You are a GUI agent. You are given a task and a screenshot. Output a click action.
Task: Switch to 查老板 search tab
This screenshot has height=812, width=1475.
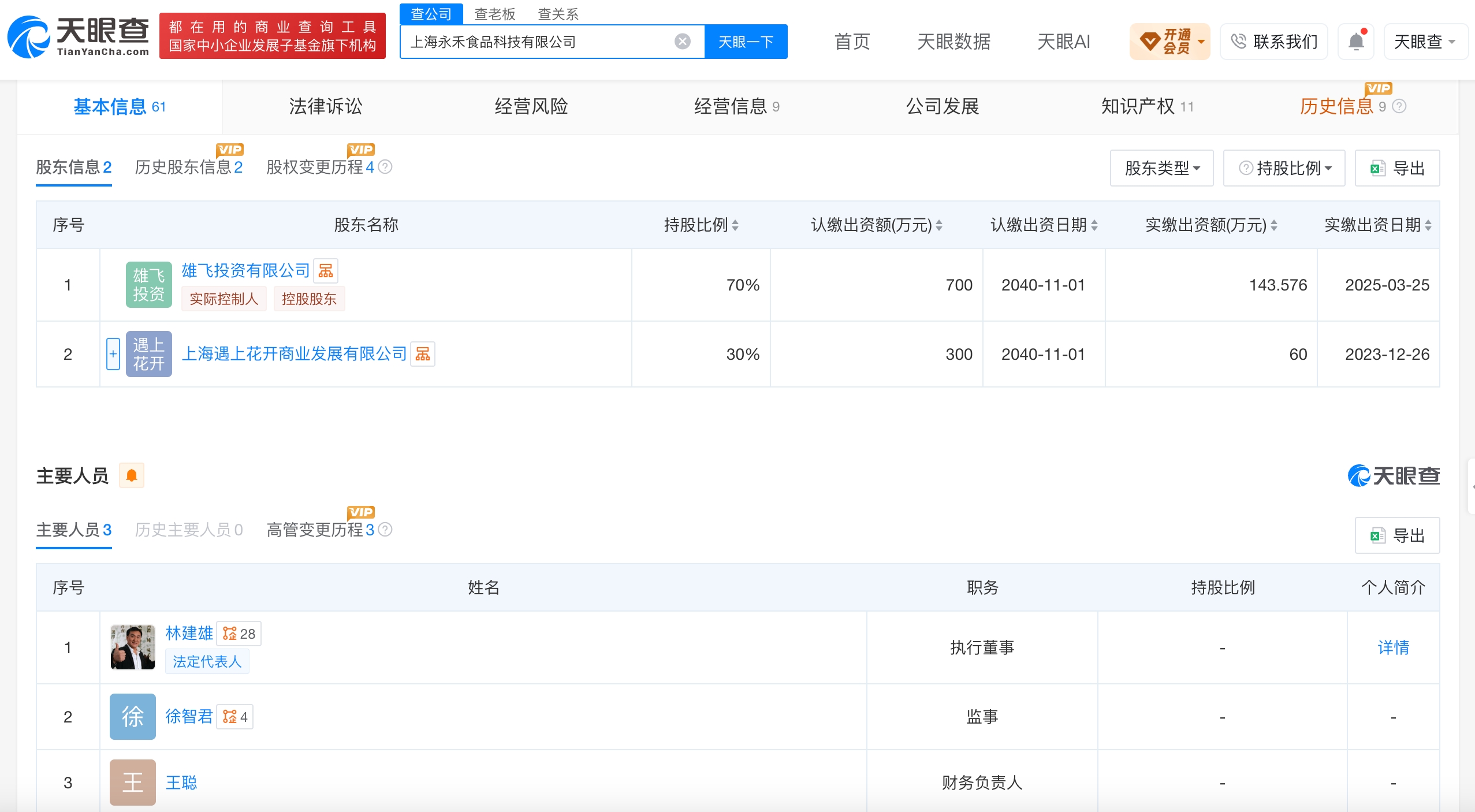tap(495, 14)
